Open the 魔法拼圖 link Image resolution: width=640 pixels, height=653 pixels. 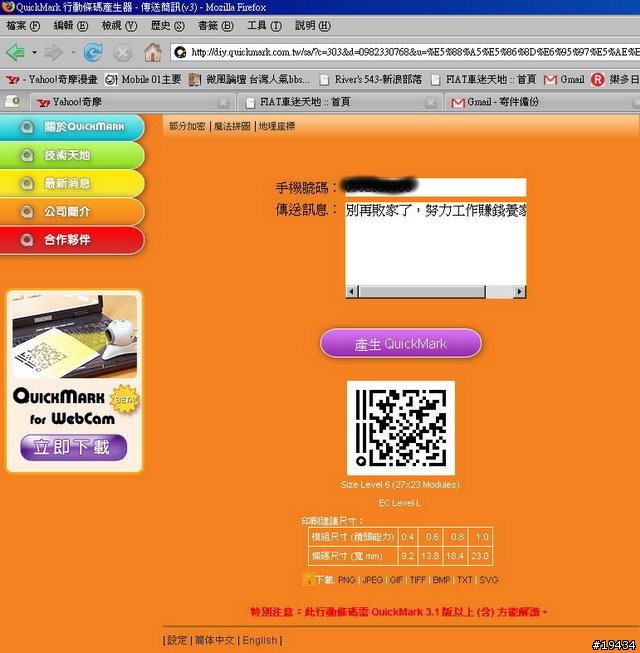coord(232,126)
